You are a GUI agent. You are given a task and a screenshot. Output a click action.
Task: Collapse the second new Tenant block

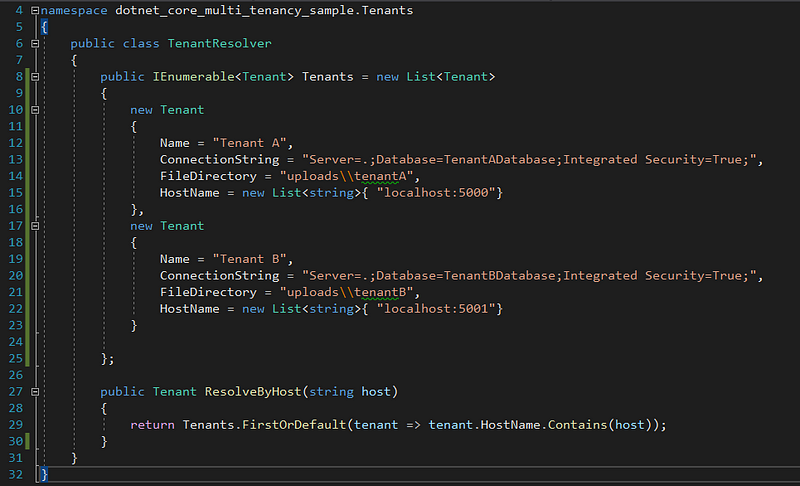point(35,225)
